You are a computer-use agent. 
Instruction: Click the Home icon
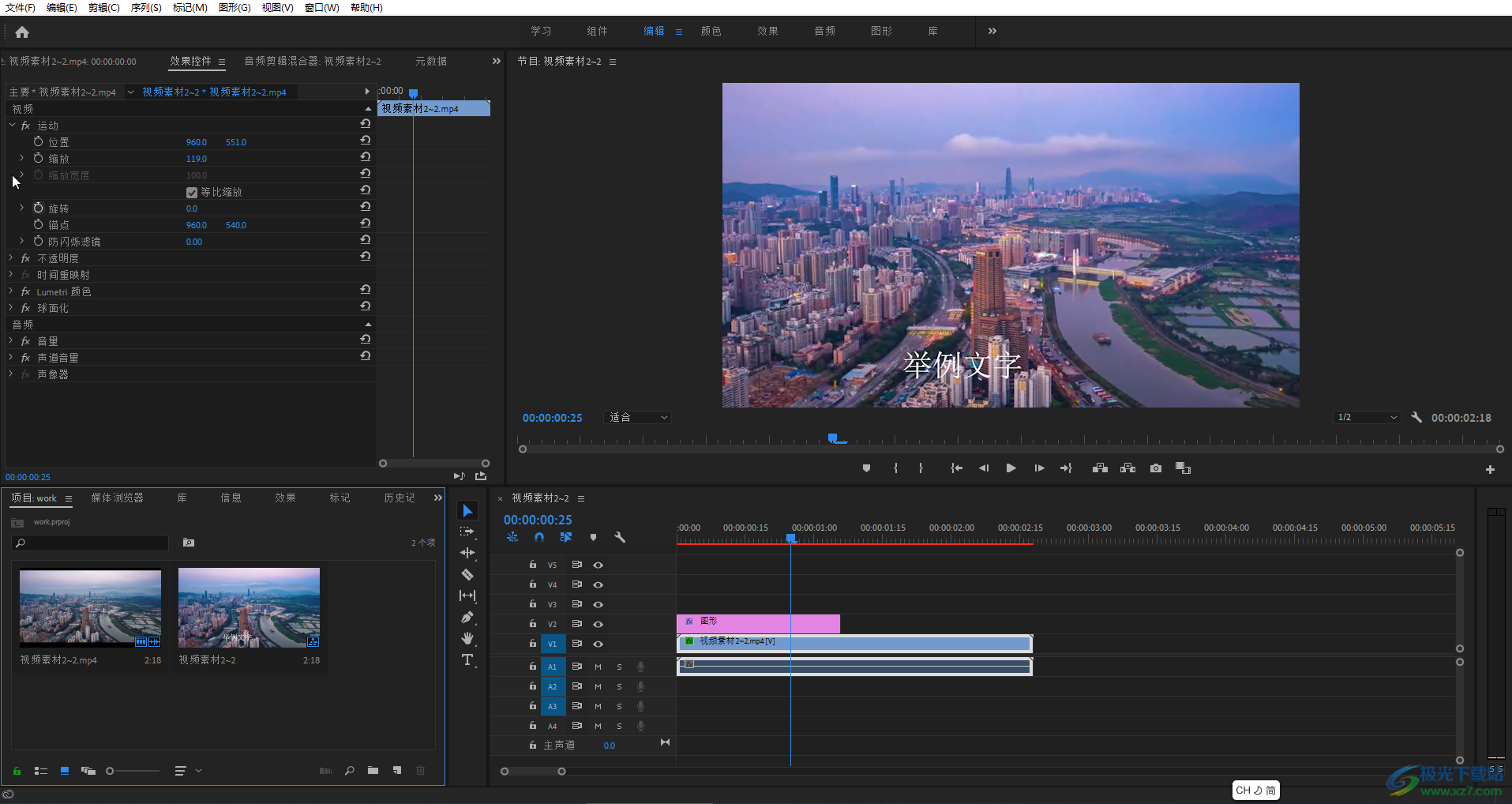[x=22, y=32]
